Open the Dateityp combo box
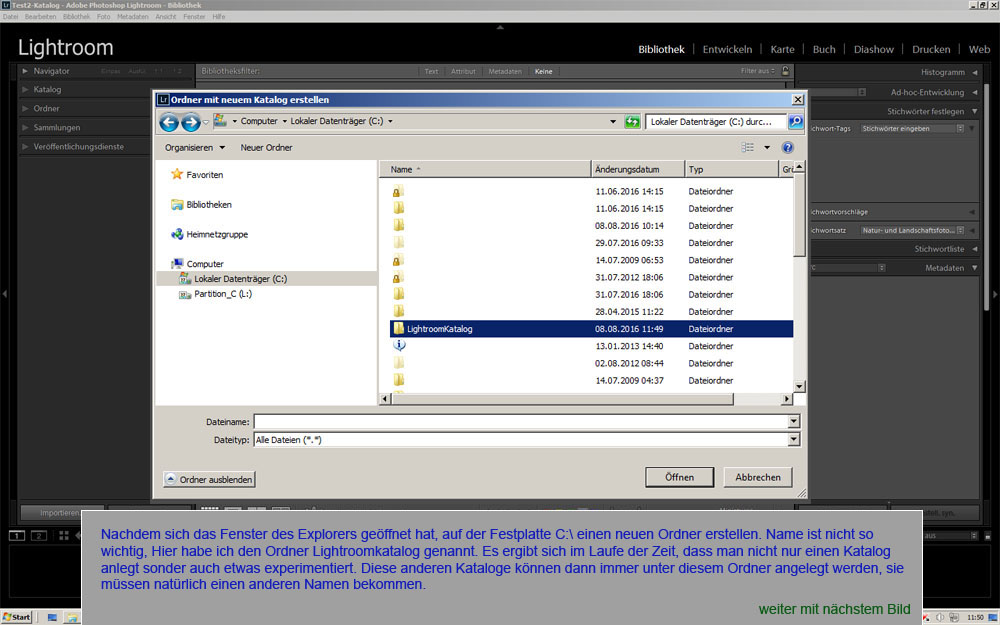 tap(526, 439)
